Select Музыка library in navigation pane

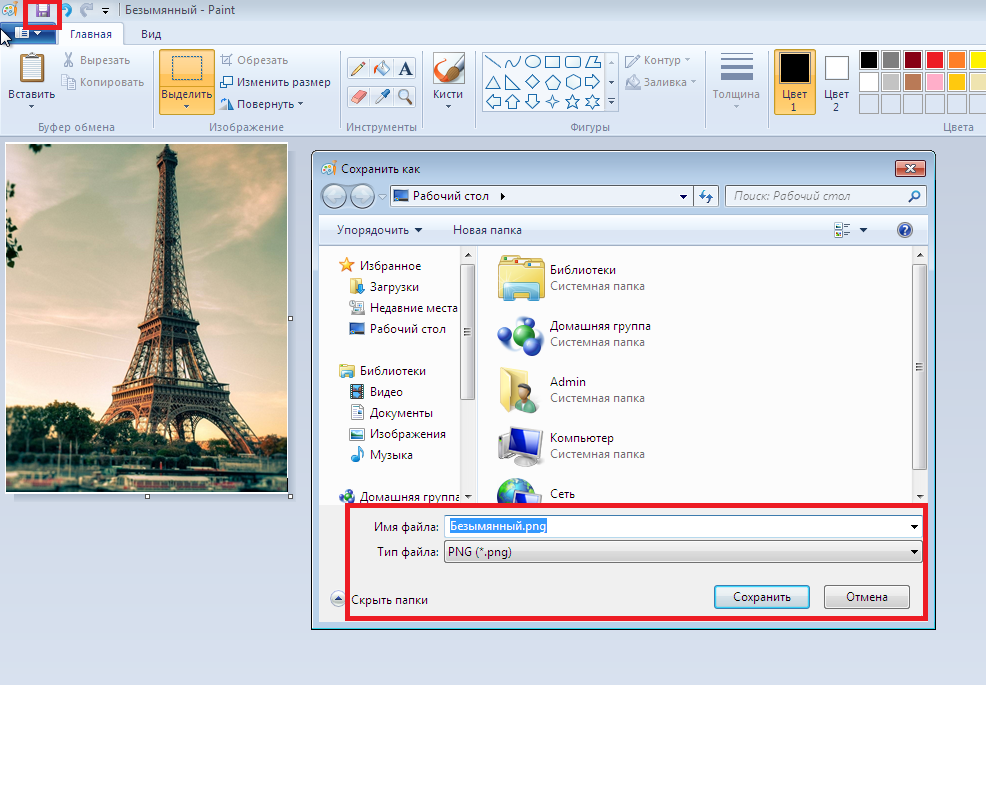pos(382,455)
